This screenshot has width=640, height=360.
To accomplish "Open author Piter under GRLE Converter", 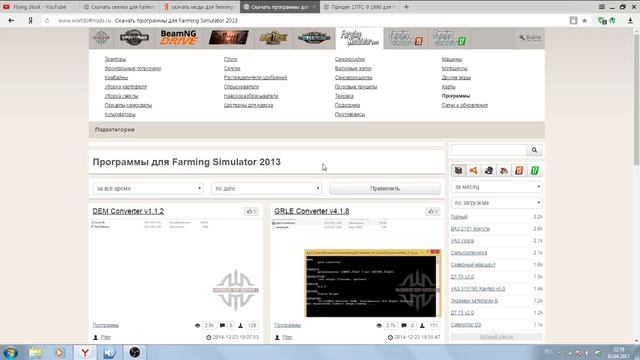I will click(287, 338).
